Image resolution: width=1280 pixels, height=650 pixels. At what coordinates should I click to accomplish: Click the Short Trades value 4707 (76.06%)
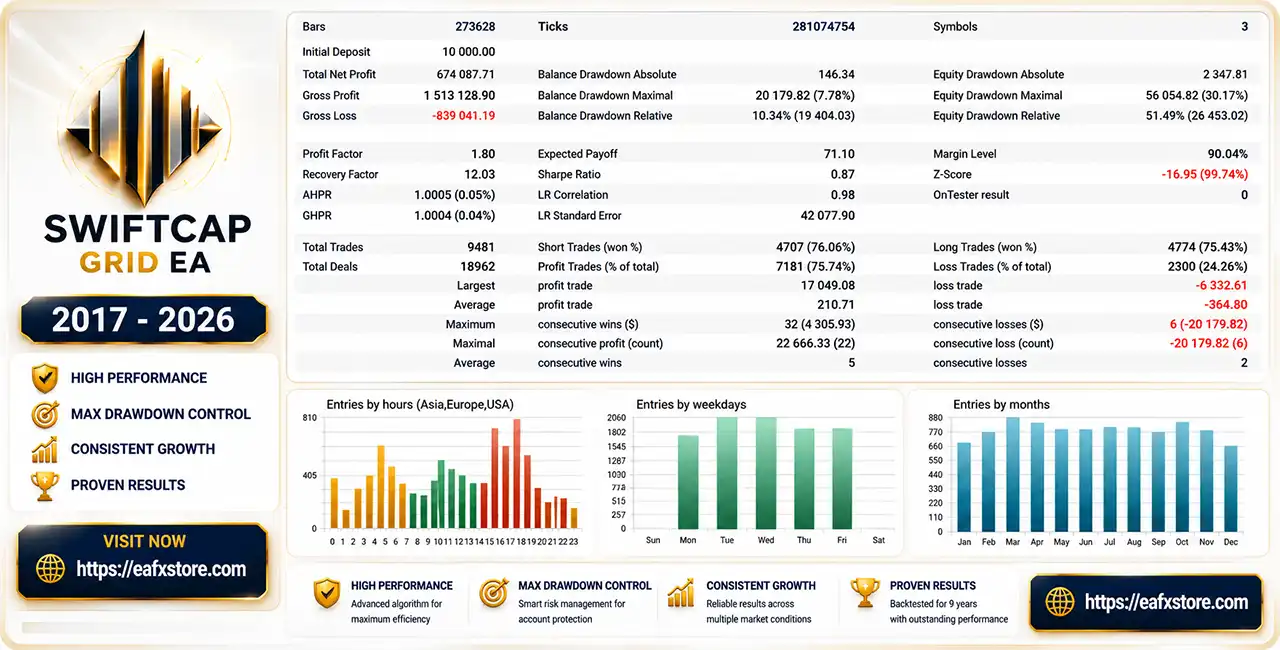coord(815,247)
